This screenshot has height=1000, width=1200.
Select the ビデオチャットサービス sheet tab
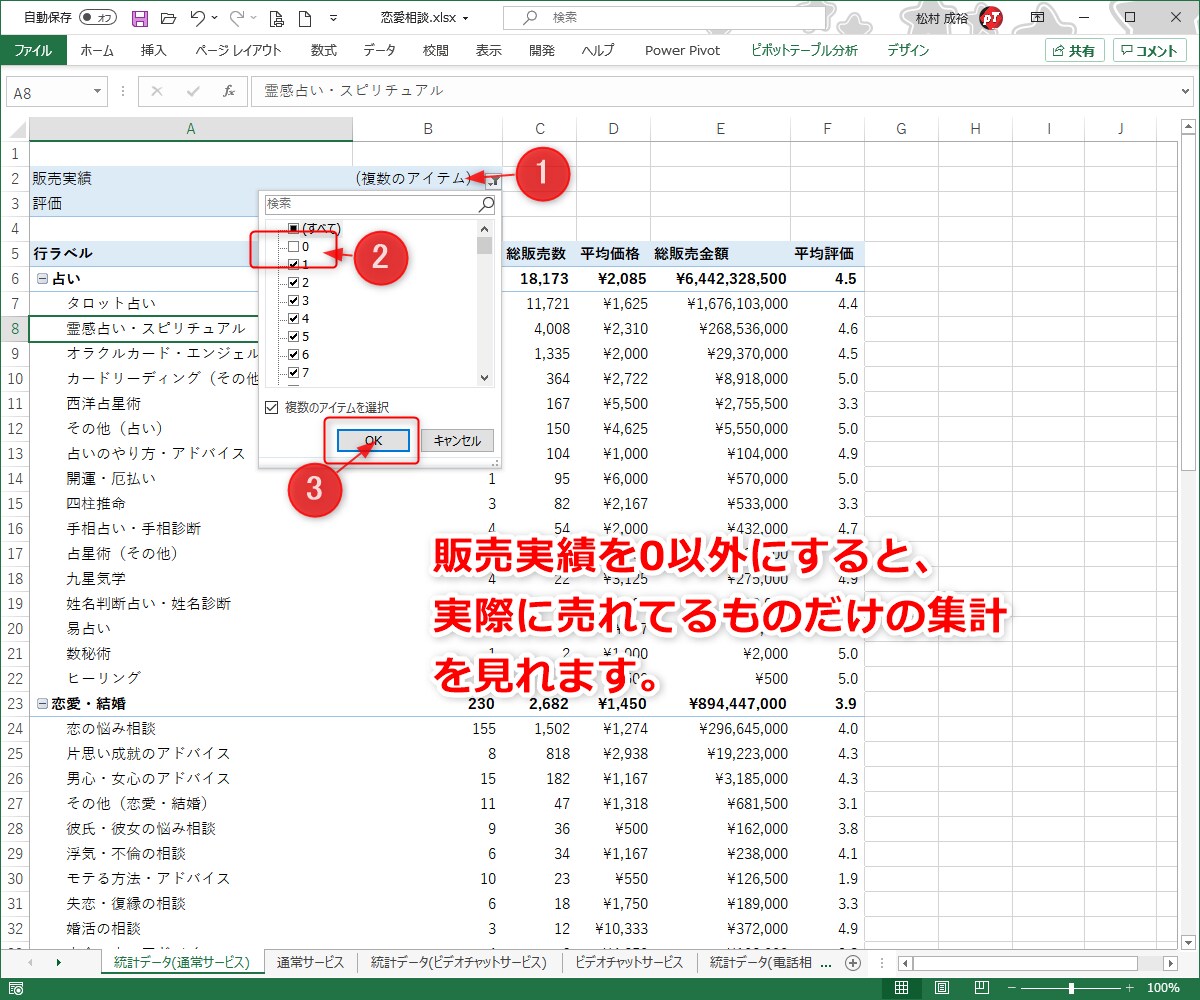(x=629, y=962)
